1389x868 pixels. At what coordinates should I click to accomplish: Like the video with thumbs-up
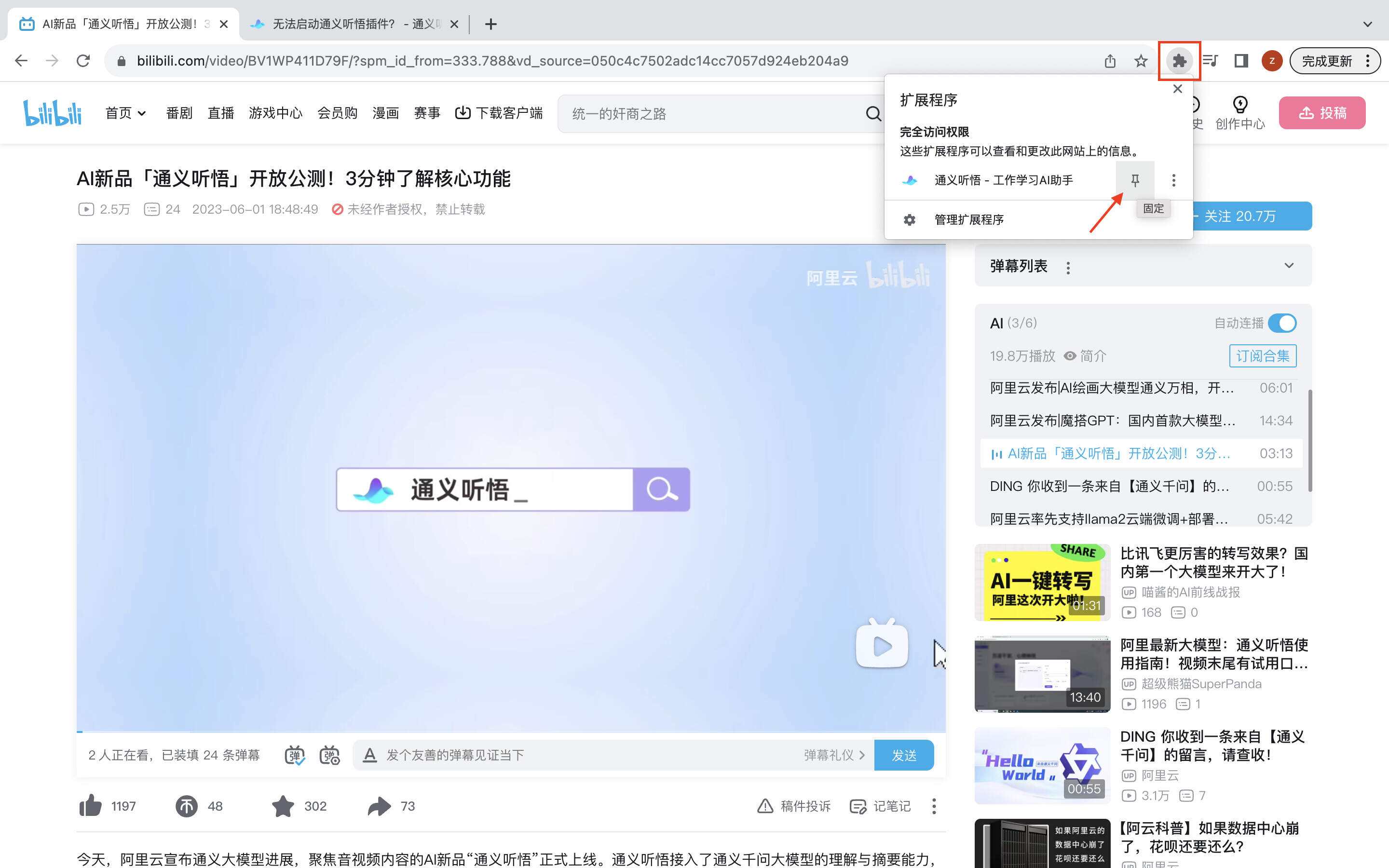click(90, 806)
